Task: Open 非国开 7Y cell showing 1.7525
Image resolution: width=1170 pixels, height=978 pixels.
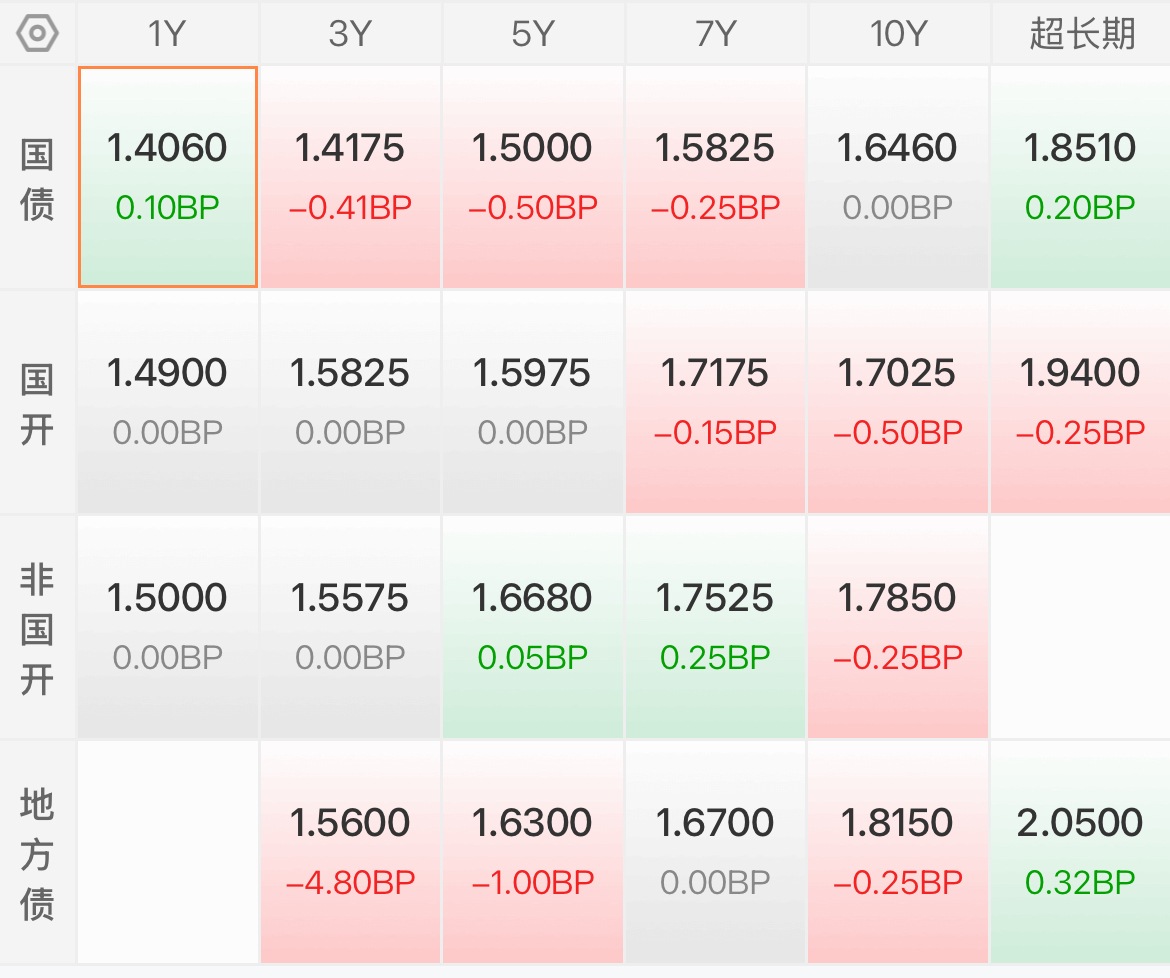Action: (715, 627)
